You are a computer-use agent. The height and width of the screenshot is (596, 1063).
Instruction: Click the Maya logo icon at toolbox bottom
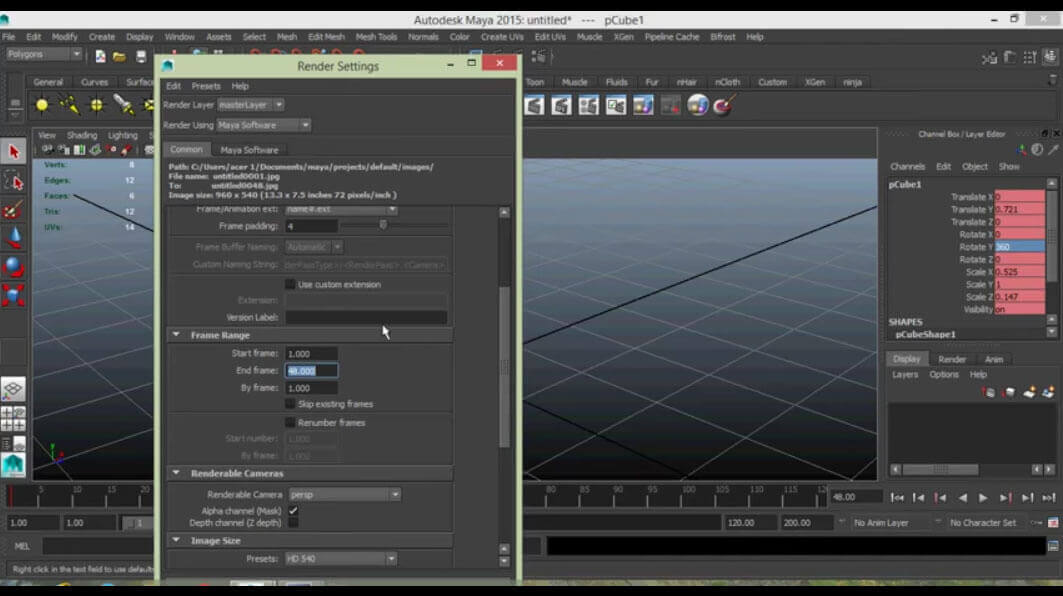click(13, 464)
